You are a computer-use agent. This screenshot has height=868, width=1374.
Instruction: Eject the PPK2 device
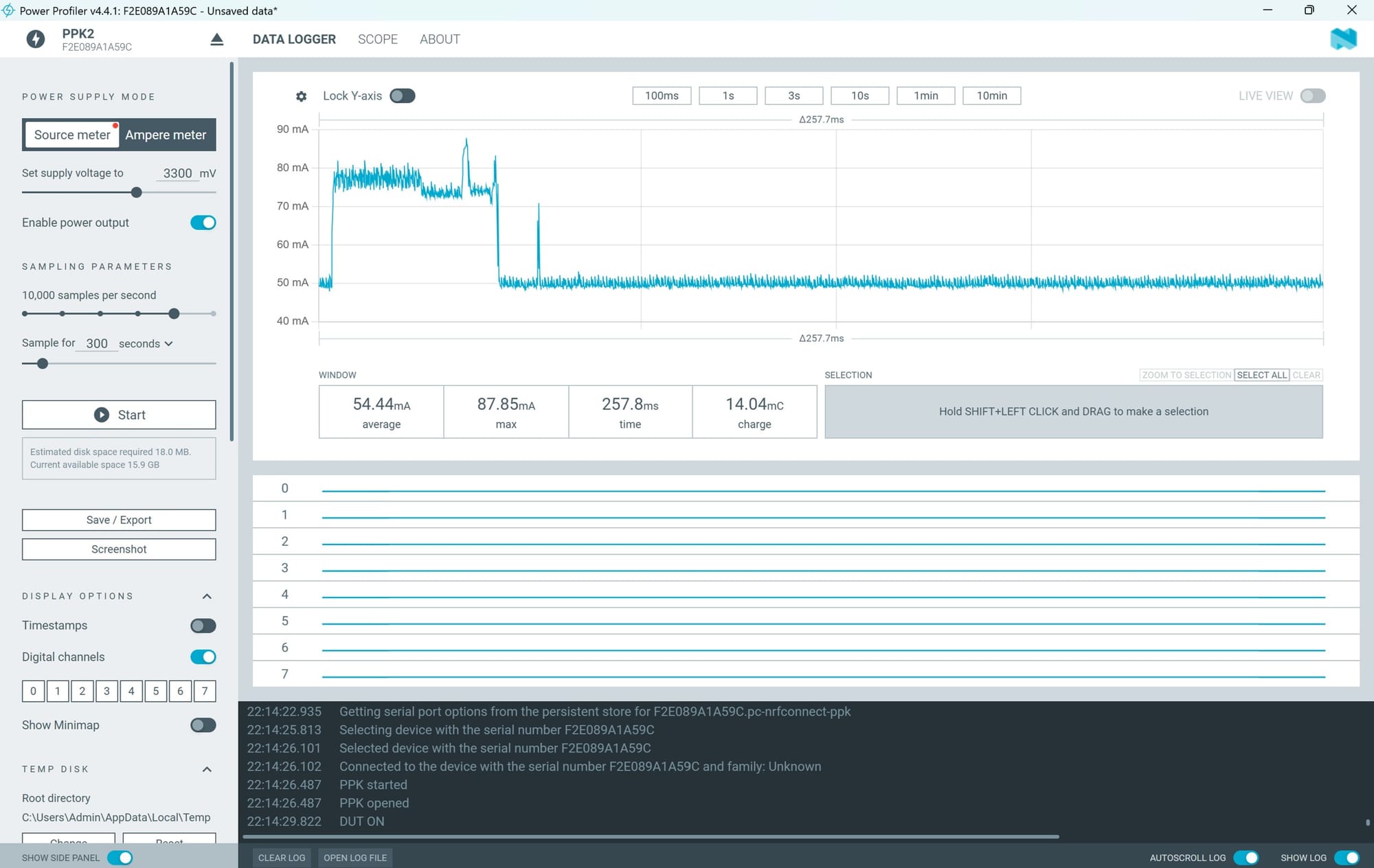click(x=216, y=39)
